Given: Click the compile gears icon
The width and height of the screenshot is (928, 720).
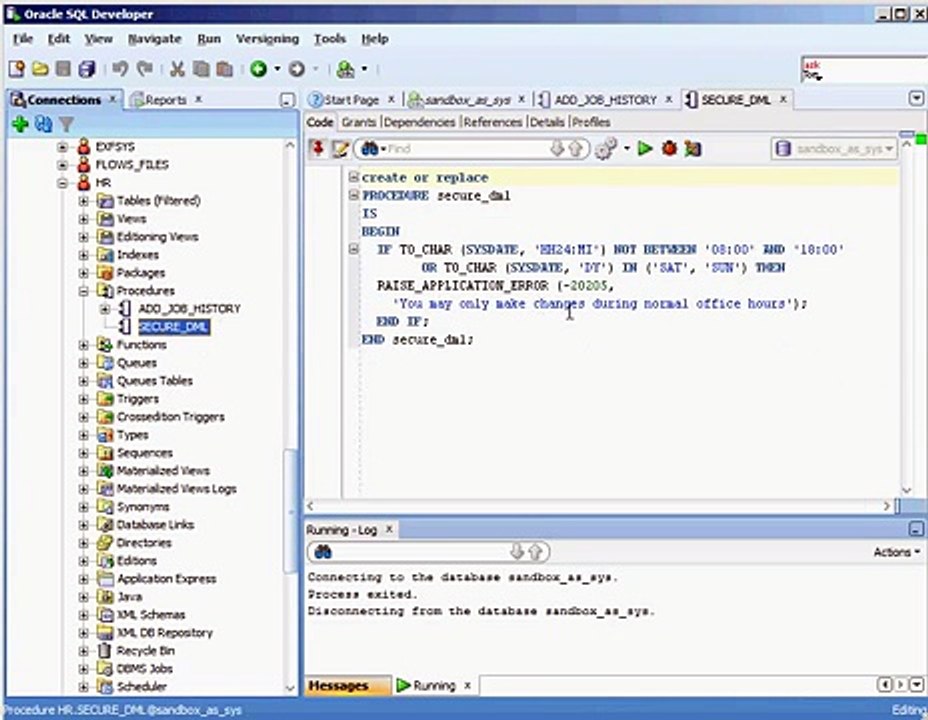Looking at the screenshot, I should [x=606, y=148].
